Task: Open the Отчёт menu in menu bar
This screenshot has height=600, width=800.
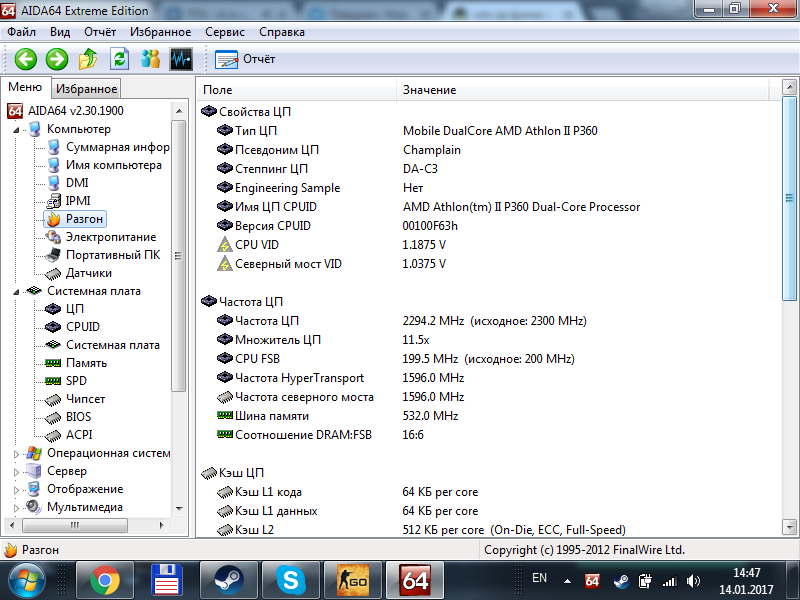Action: pos(100,32)
